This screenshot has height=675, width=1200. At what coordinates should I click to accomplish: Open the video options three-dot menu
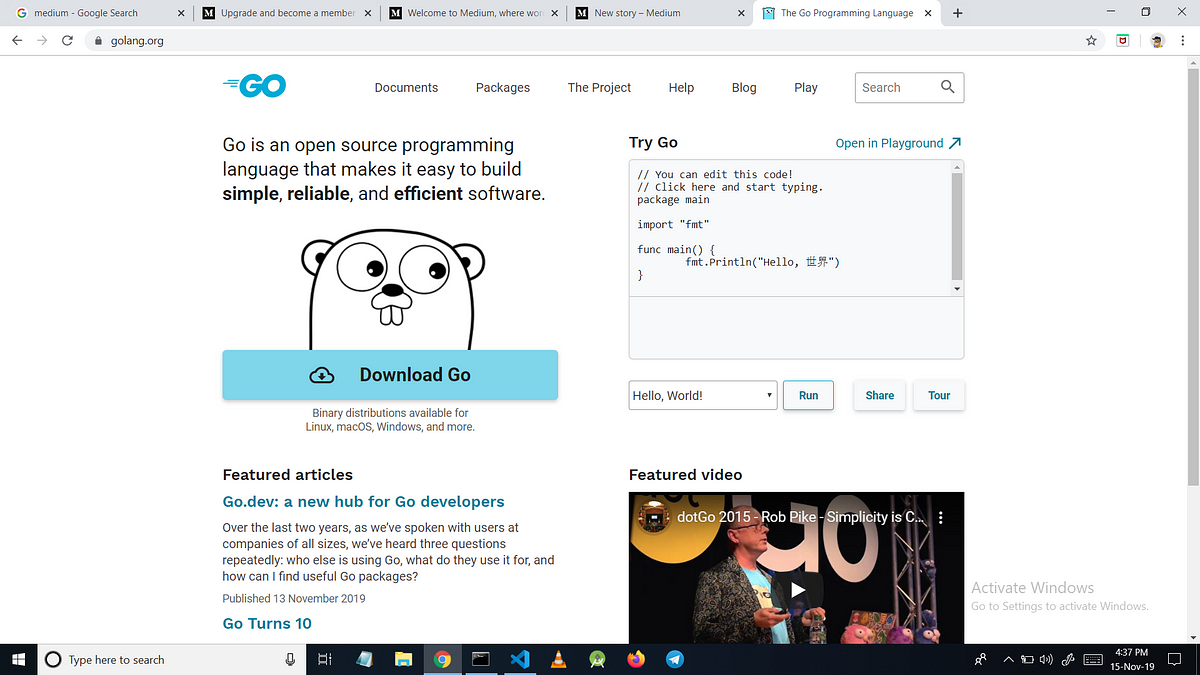point(941,517)
